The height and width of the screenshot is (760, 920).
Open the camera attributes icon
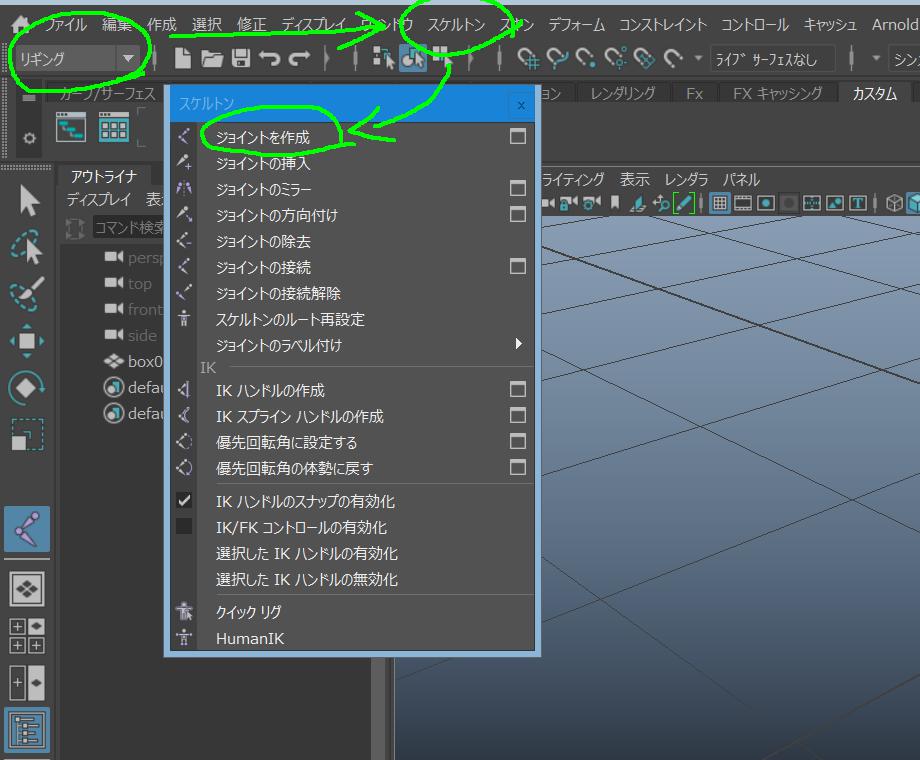coord(591,203)
